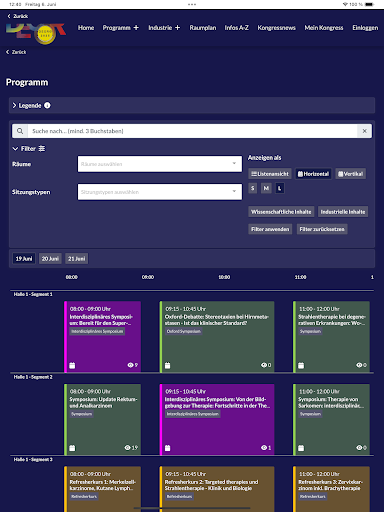384x512 pixels.
Task: Open the Raumplan menu item
Action: 203,28
